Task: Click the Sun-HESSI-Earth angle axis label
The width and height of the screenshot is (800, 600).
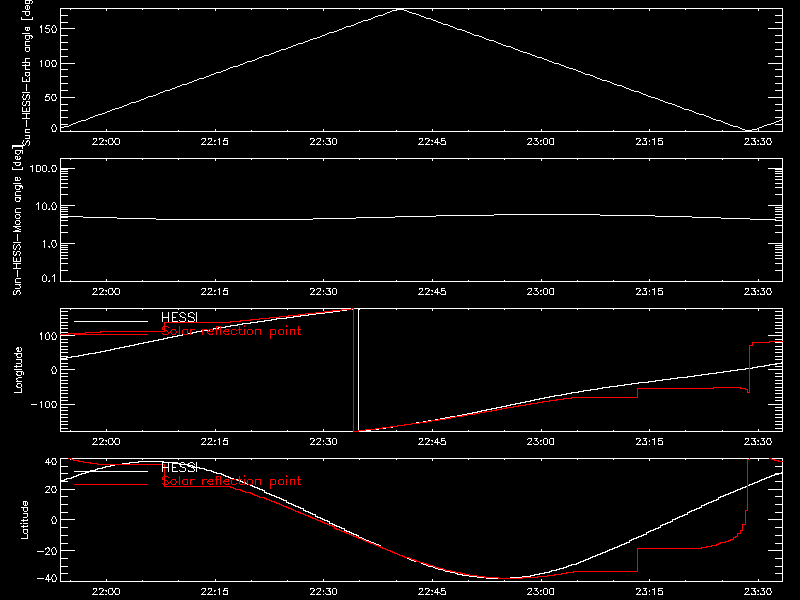Action: (27, 72)
